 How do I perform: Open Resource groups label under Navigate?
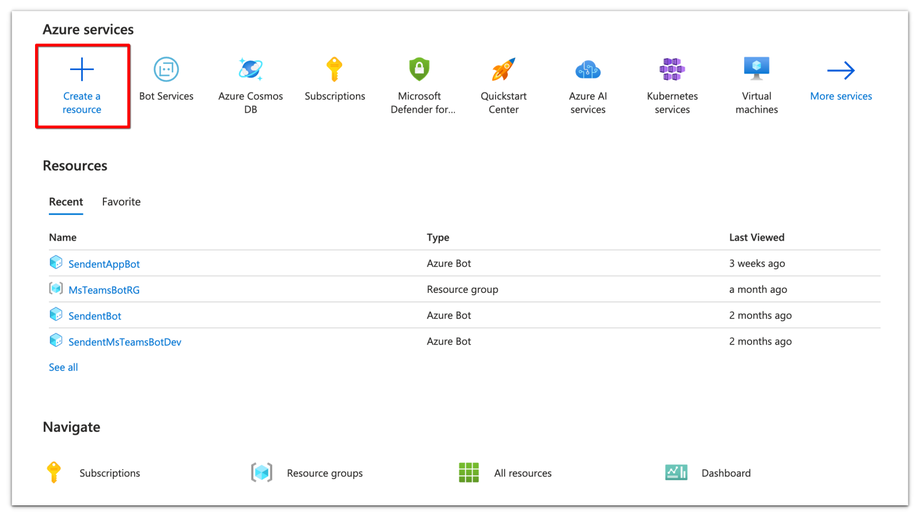tap(324, 473)
